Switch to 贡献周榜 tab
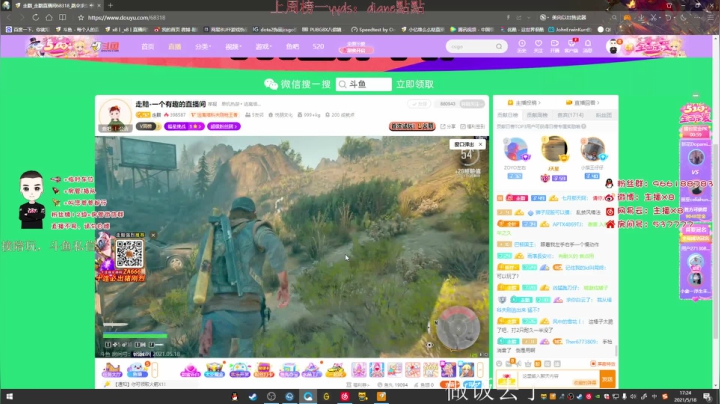The image size is (720, 404). point(537,115)
